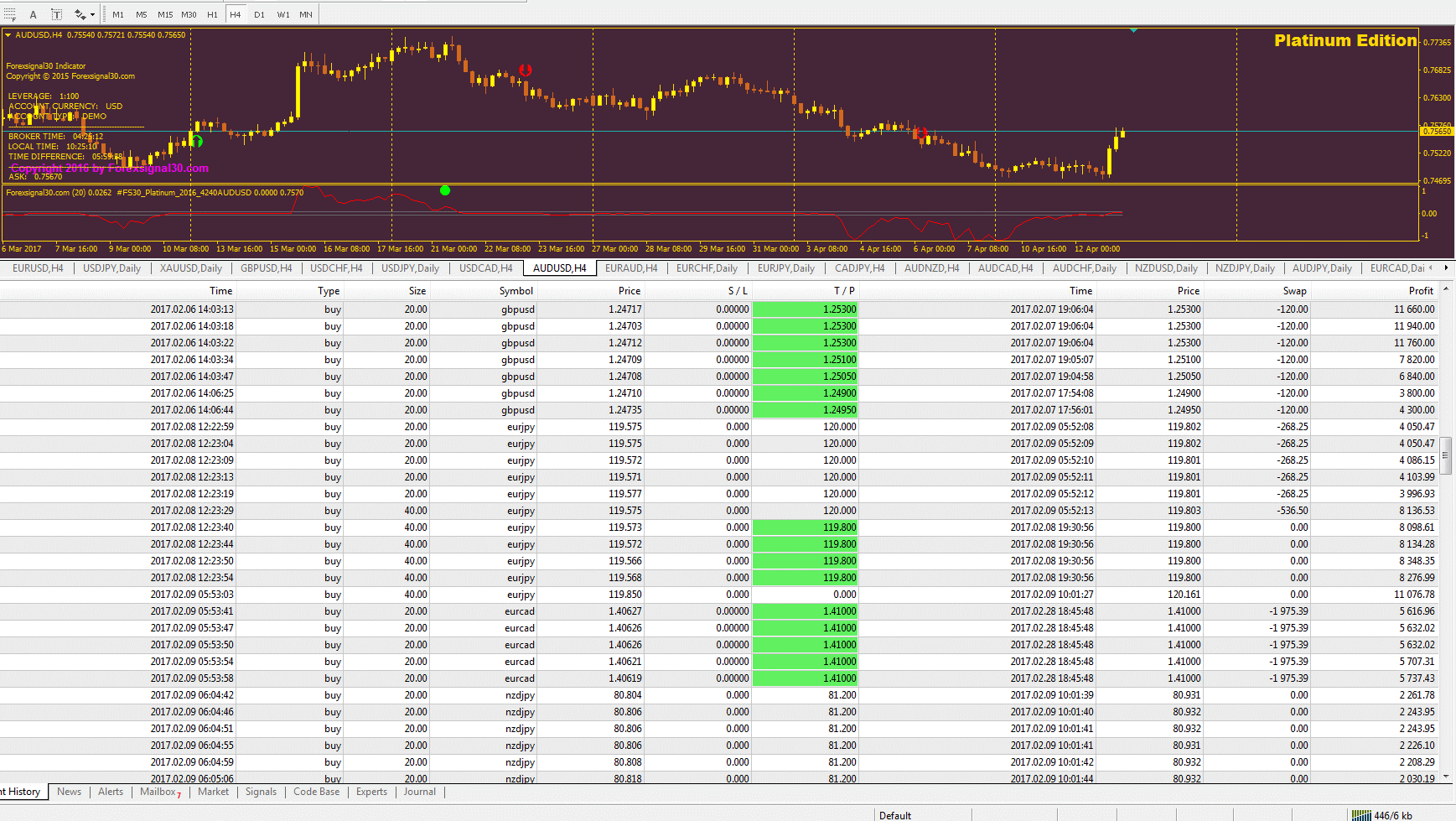Open the EURCHF,Daily chart tab
This screenshot has width=1456, height=821.
(x=707, y=268)
